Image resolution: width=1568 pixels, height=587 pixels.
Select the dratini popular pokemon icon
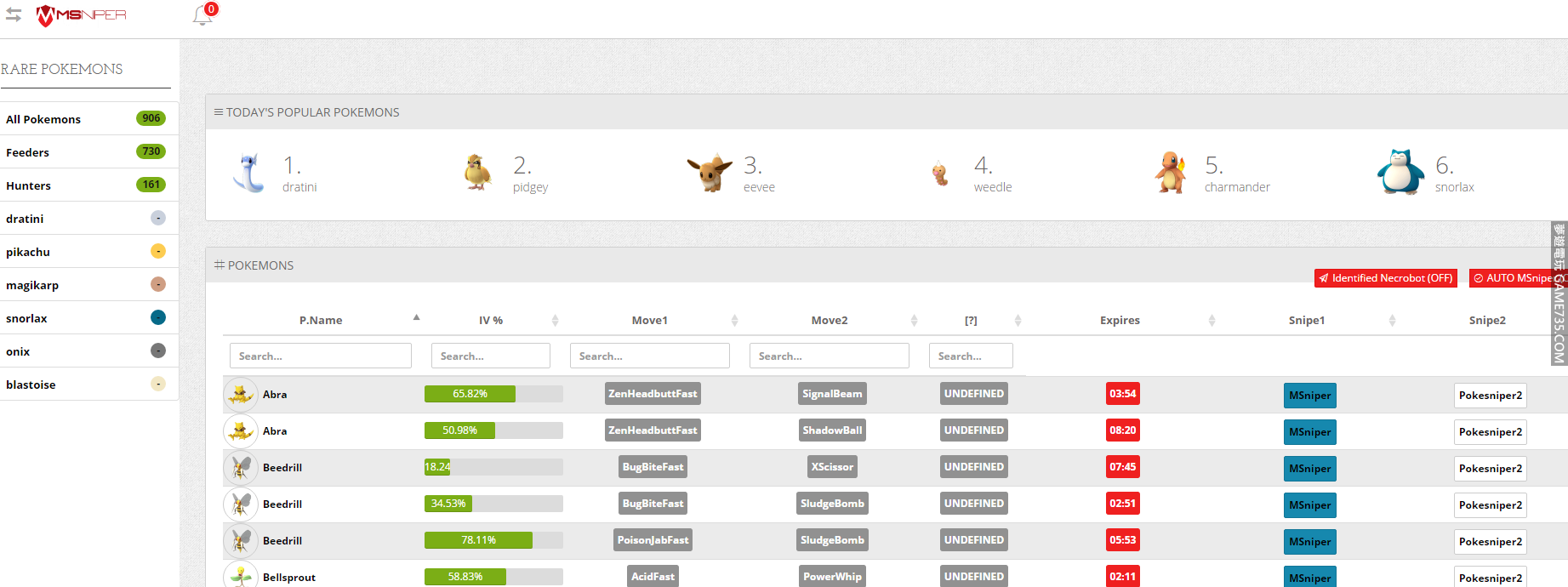click(249, 173)
